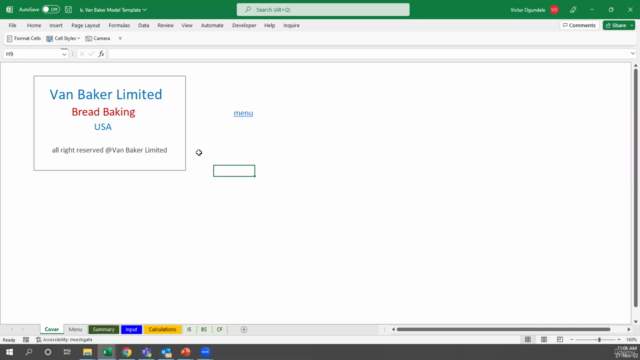Select the Calculations sheet tab
The width and height of the screenshot is (640, 360).
pos(162,329)
